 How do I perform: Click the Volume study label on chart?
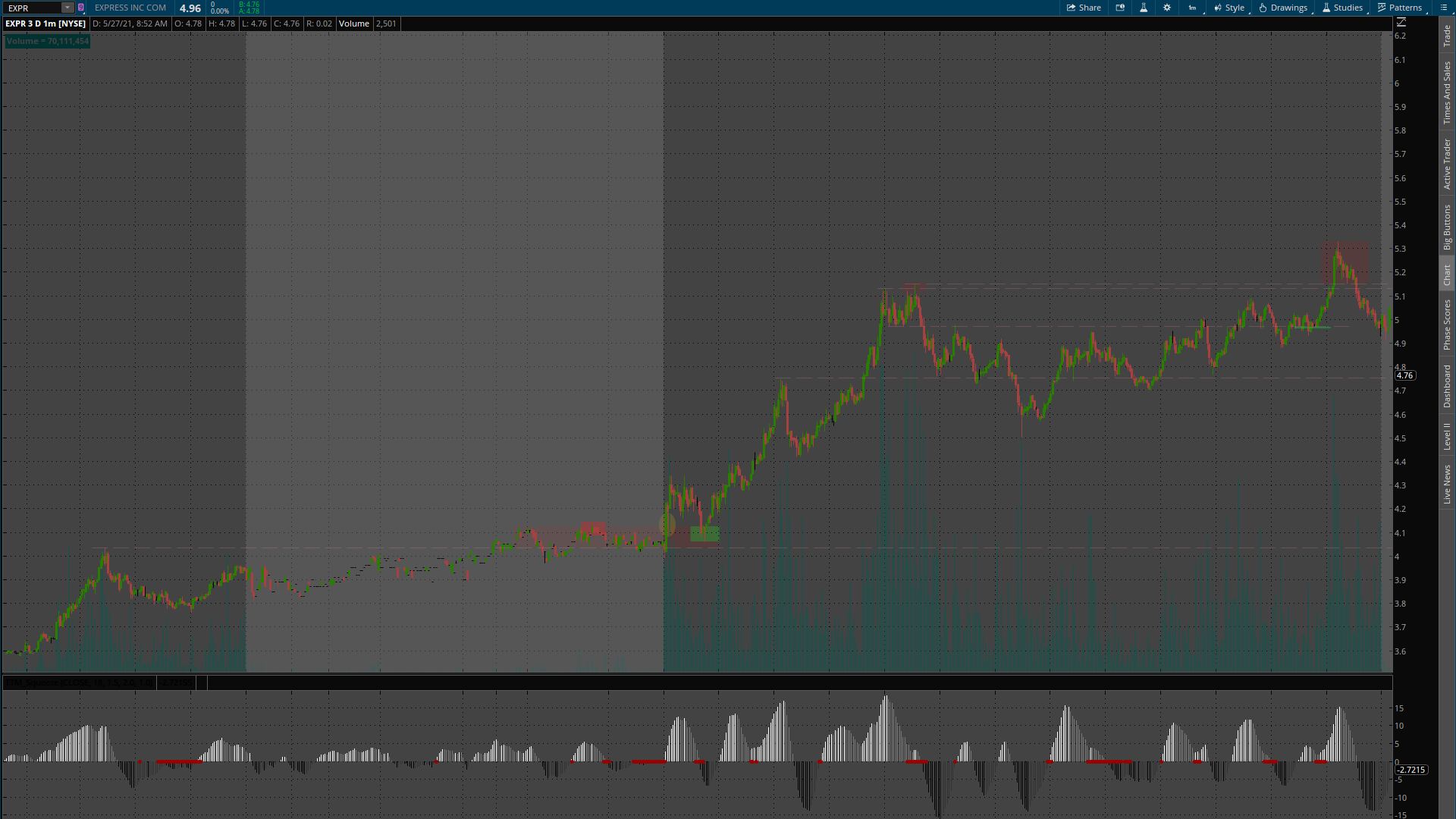47,41
